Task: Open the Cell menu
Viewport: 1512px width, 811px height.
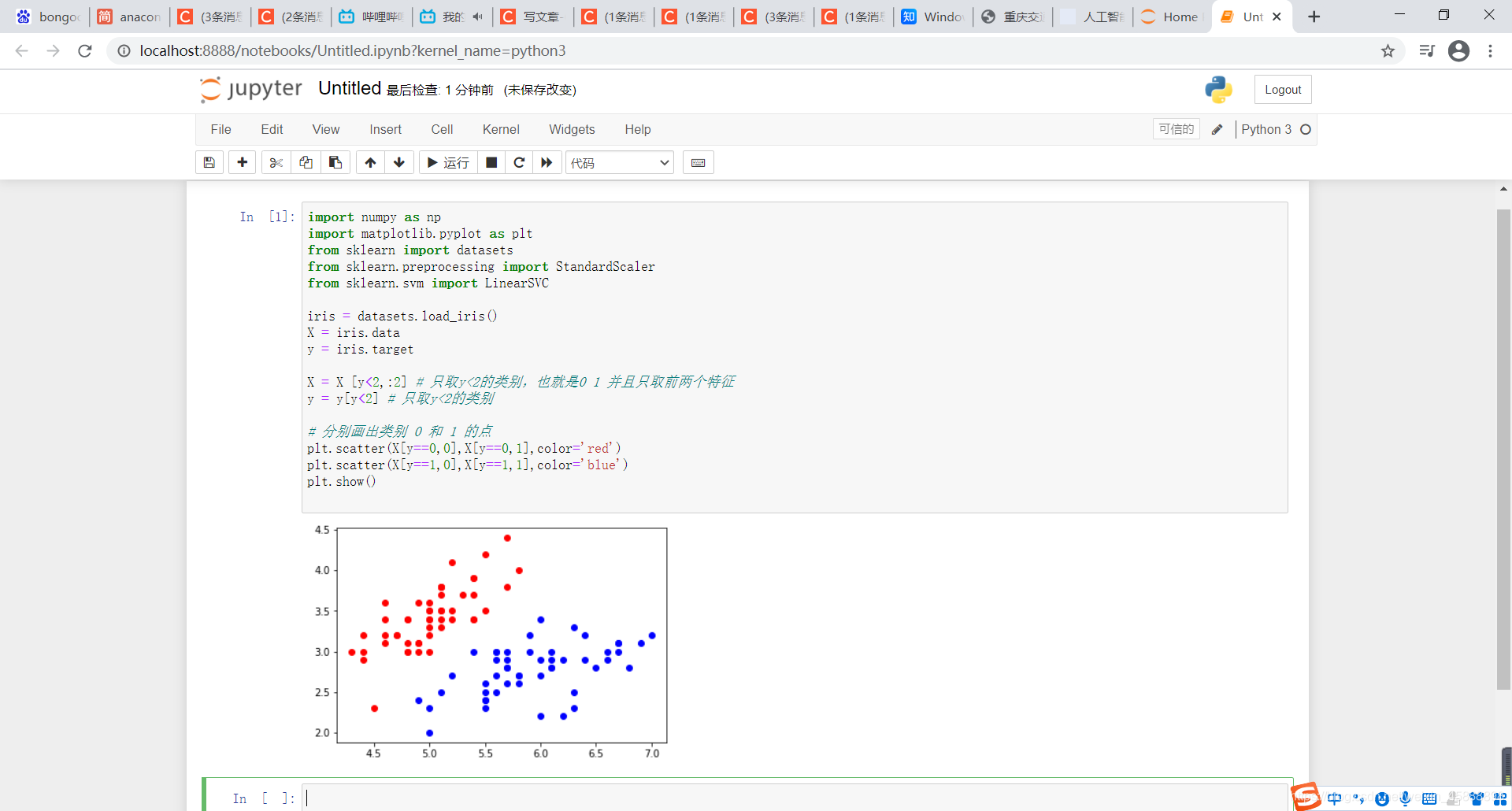Action: [x=442, y=129]
